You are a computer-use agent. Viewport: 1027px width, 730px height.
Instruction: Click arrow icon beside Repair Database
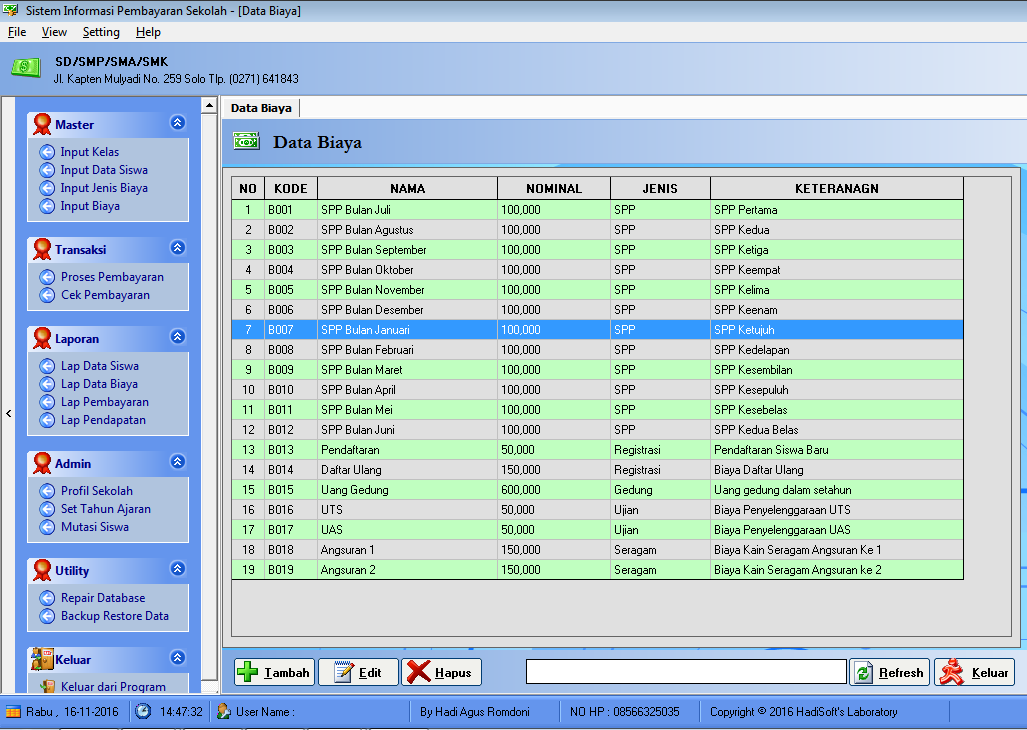[x=47, y=598]
